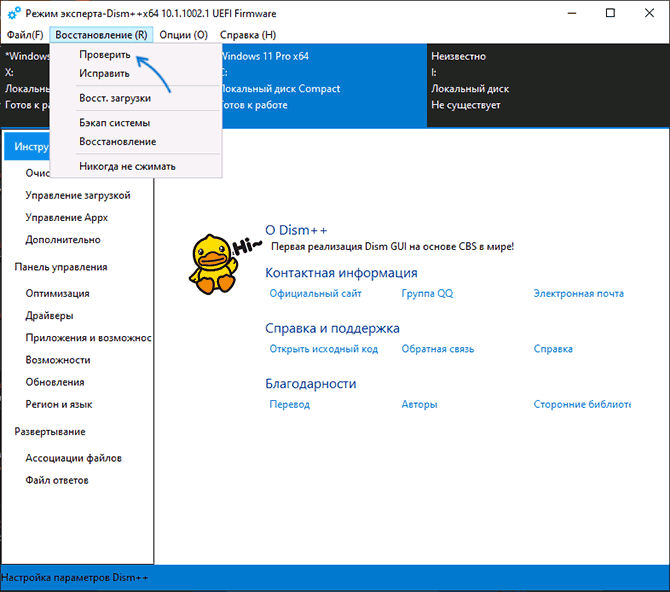Open 'Управление Appx' in the sidebar

point(66,217)
